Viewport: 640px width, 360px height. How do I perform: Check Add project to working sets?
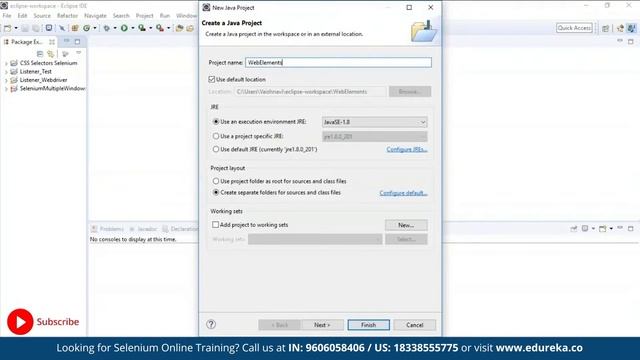(x=215, y=224)
